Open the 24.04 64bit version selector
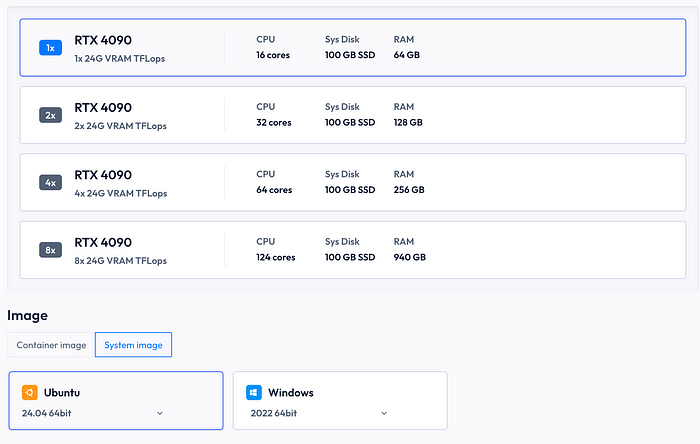The width and height of the screenshot is (700, 444). (92, 413)
